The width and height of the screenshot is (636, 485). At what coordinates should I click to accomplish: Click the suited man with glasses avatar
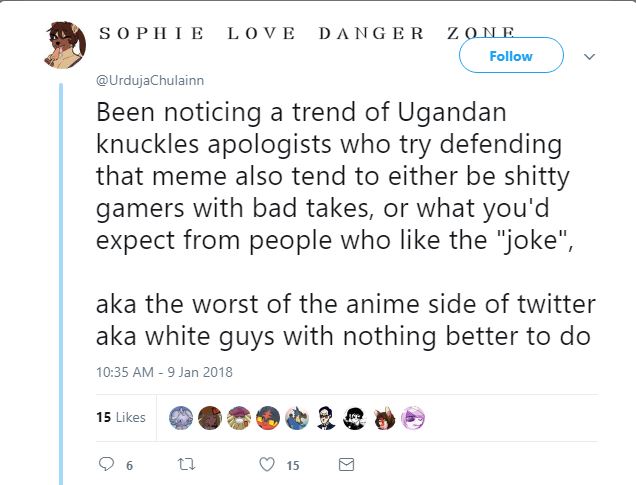pos(326,418)
